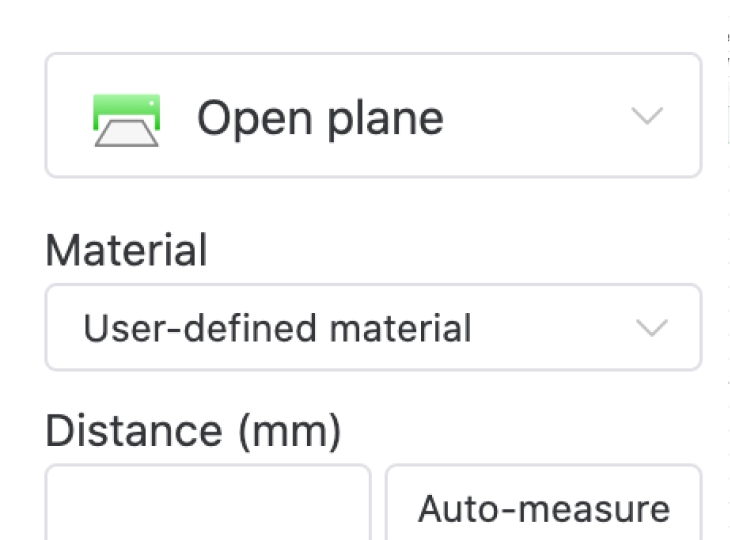Click the chevron in the Material selector
The image size is (730, 540).
(652, 328)
